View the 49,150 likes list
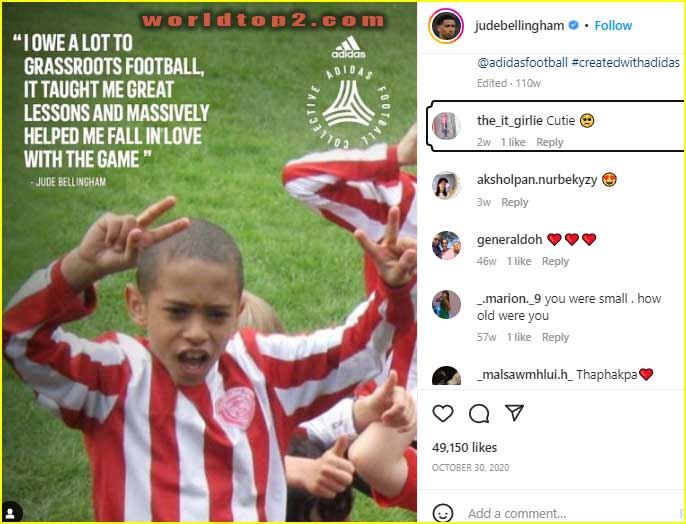 464,447
